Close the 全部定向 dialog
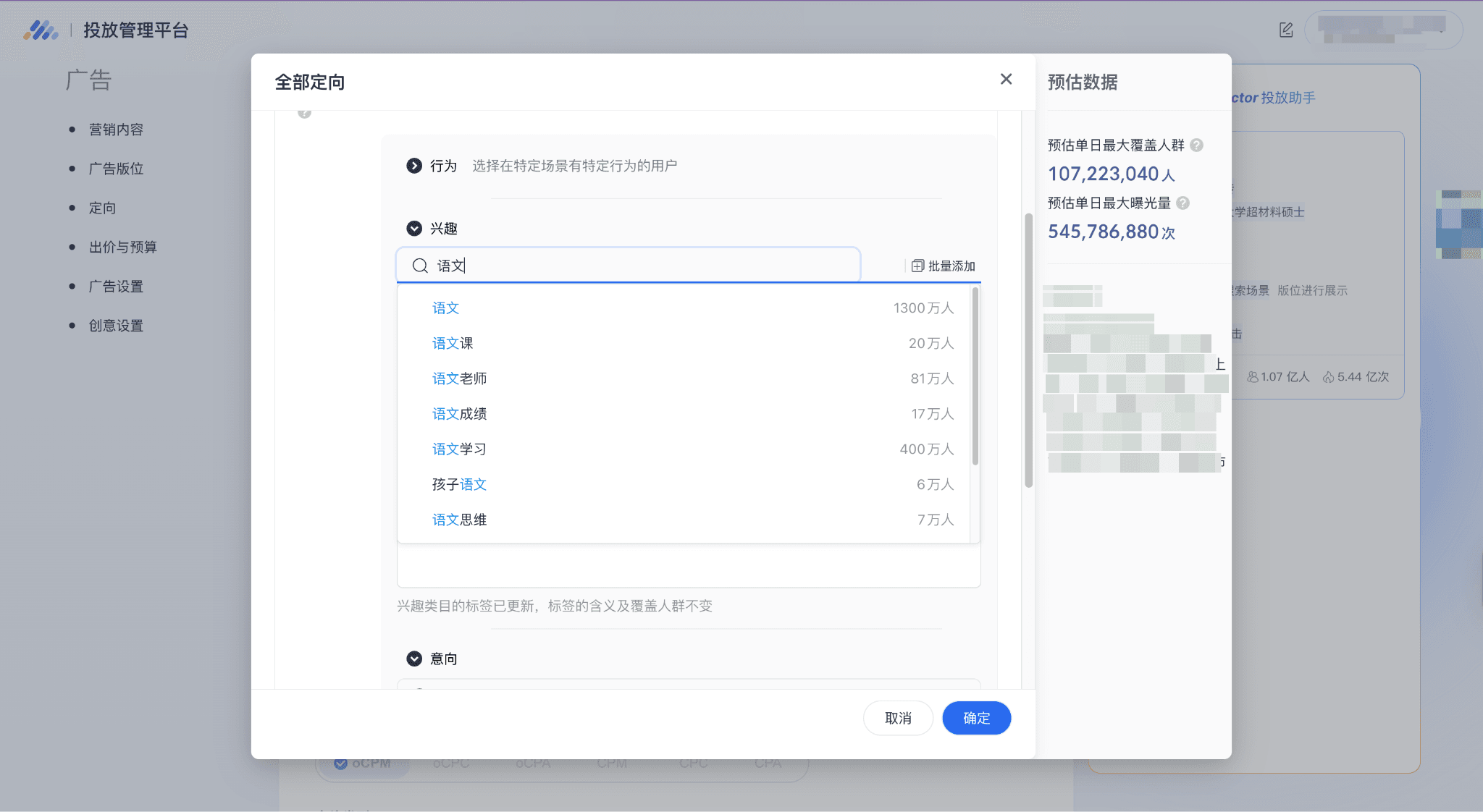This screenshot has width=1483, height=812. coord(1006,79)
